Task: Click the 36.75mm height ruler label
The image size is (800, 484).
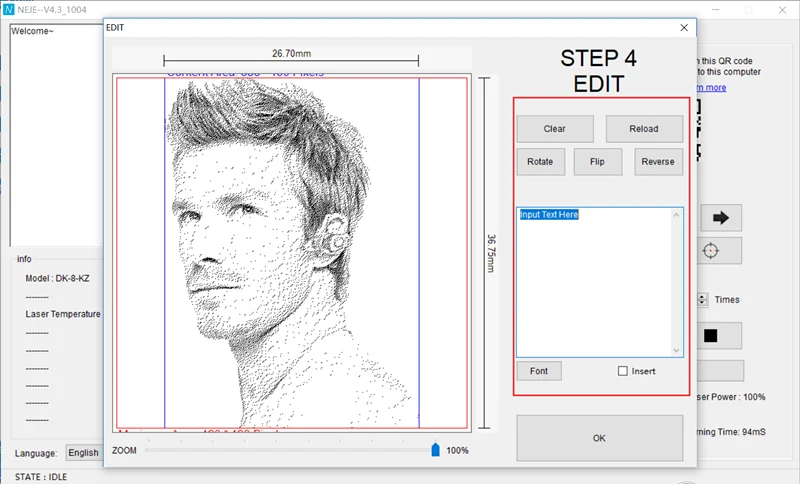Action: click(x=491, y=253)
